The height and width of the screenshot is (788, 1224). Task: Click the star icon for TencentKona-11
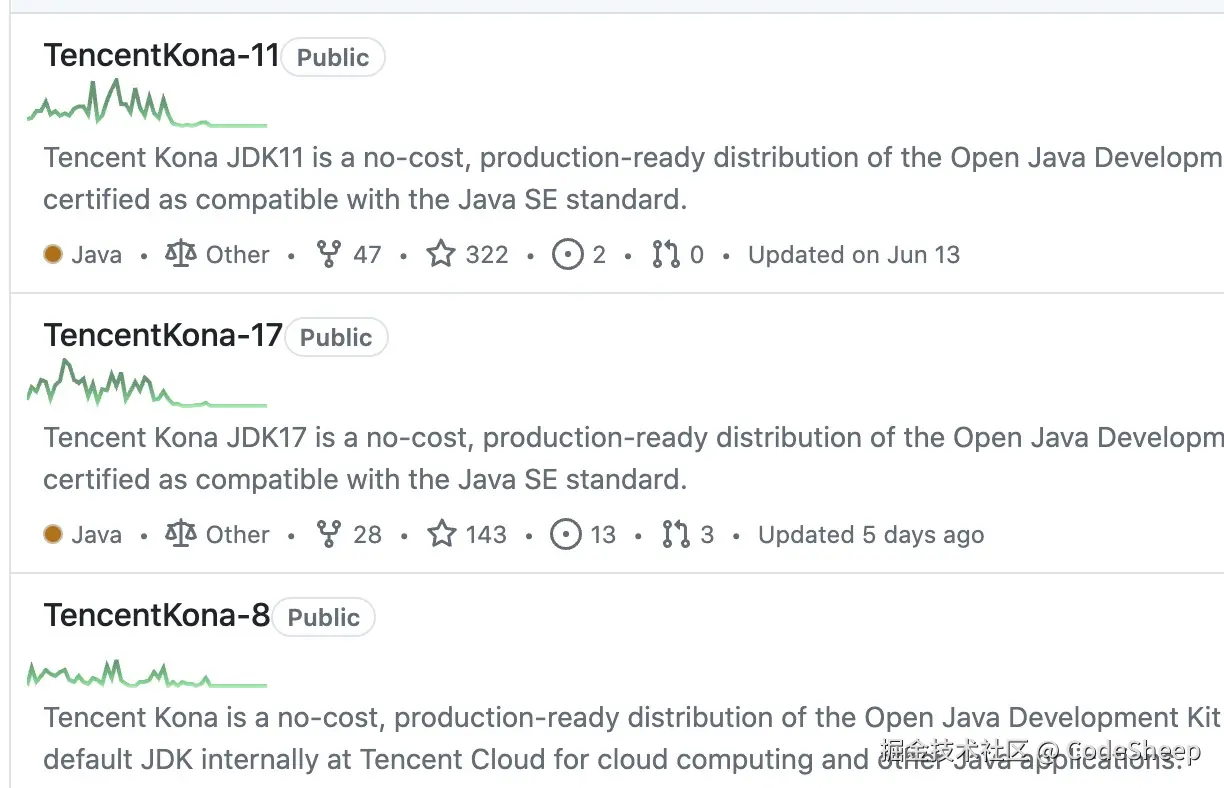click(x=441, y=255)
